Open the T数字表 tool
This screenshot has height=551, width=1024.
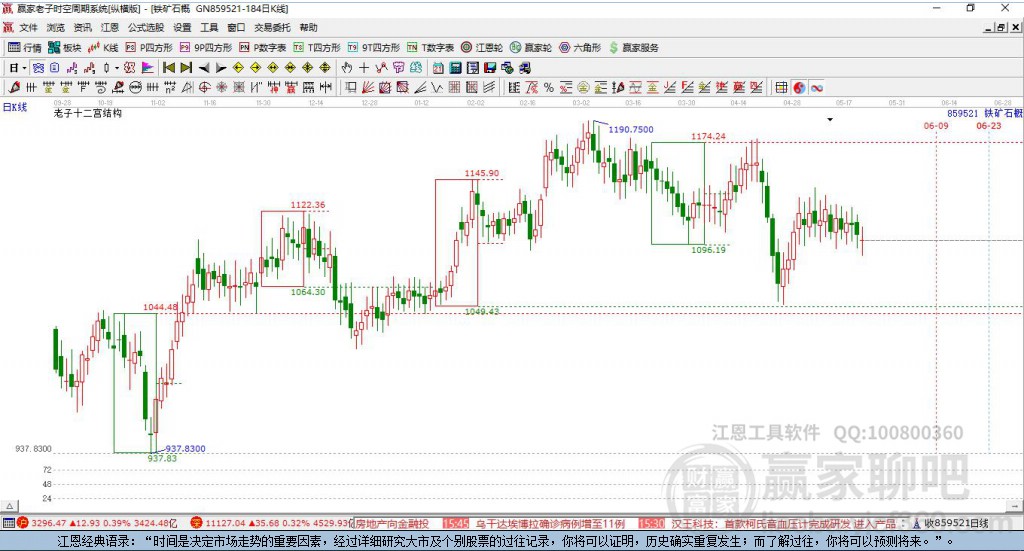click(x=430, y=47)
